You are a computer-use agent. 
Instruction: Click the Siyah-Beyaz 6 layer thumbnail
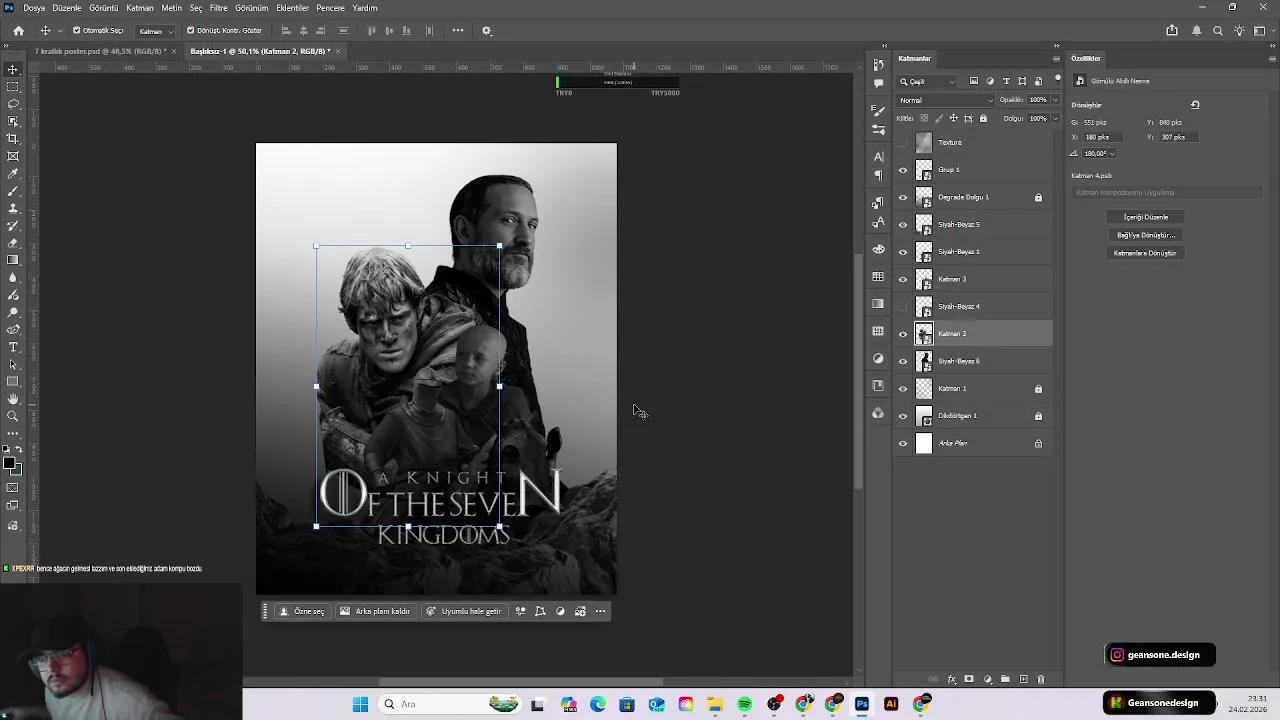pos(924,361)
